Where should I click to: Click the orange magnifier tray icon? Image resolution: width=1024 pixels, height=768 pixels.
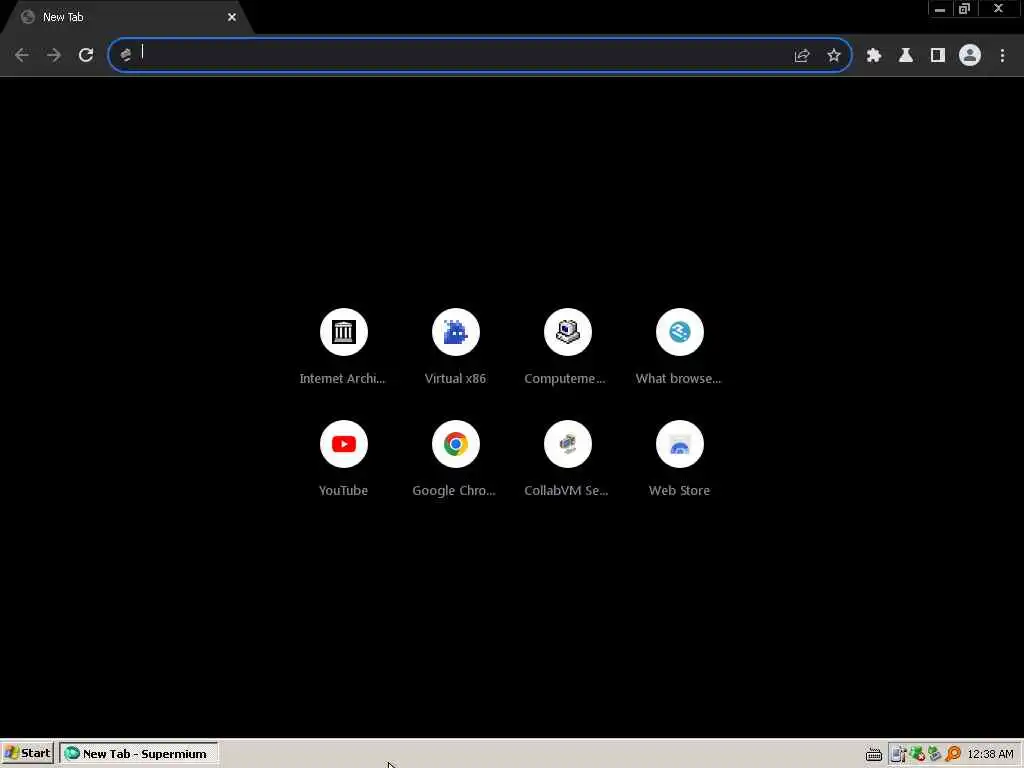click(953, 754)
